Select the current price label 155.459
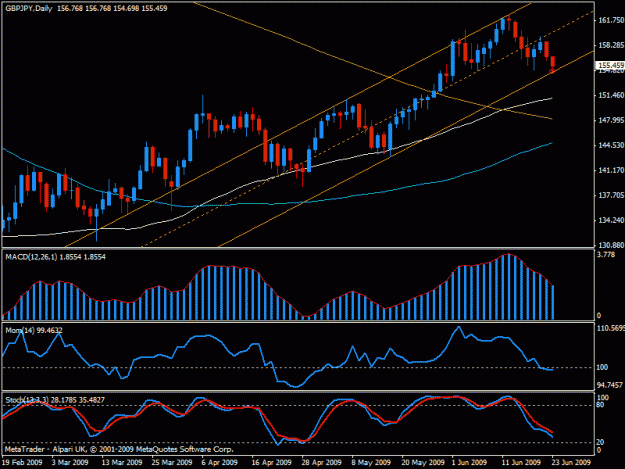The width and height of the screenshot is (625, 469). point(610,65)
